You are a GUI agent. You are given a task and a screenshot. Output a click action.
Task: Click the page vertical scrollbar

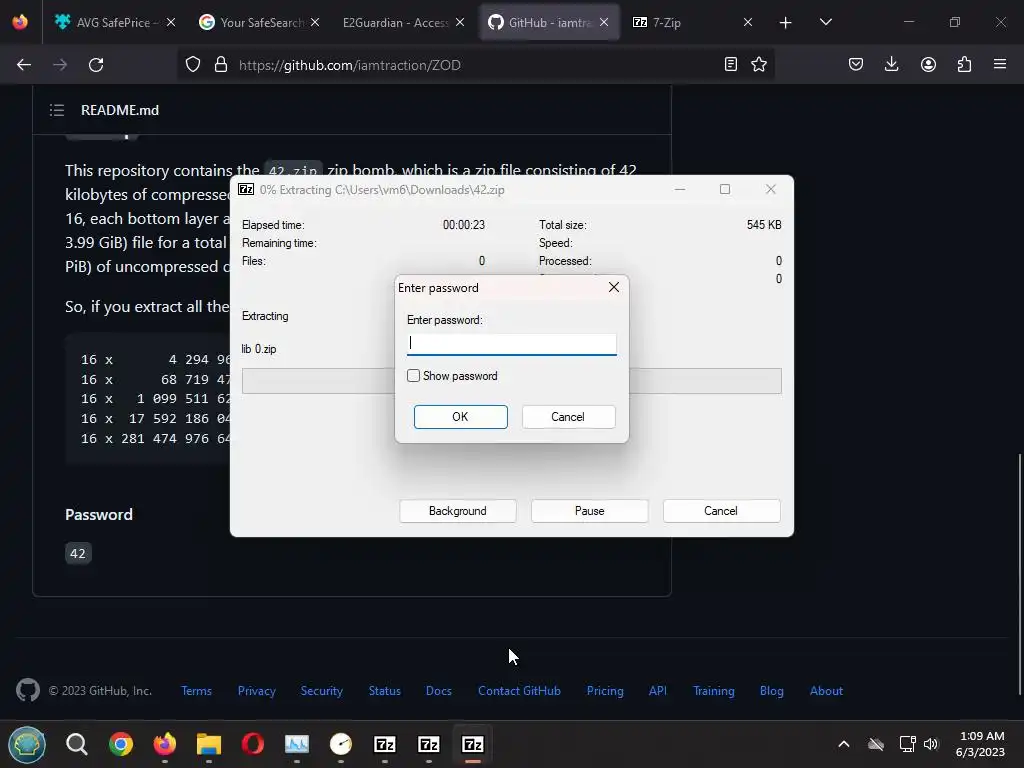click(x=1019, y=575)
